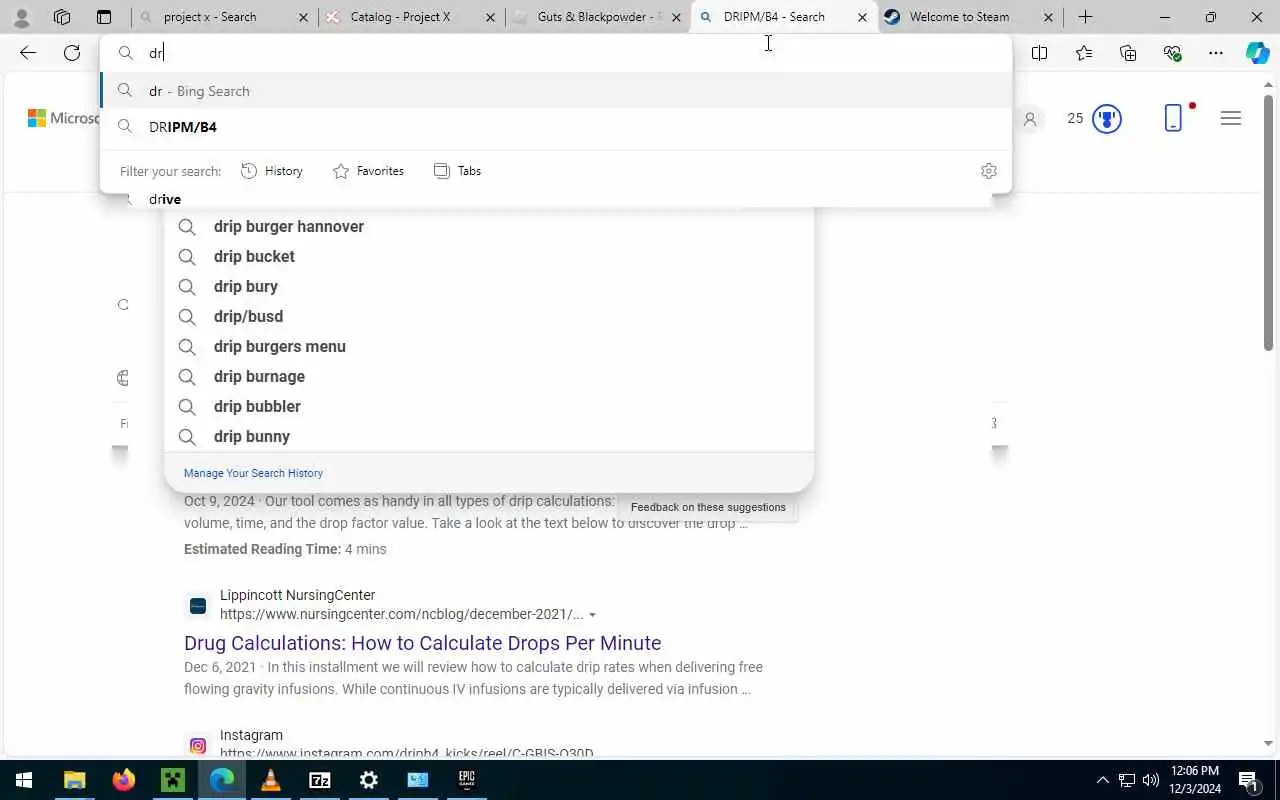
Task: Click the Instagram result site name
Action: point(251,735)
